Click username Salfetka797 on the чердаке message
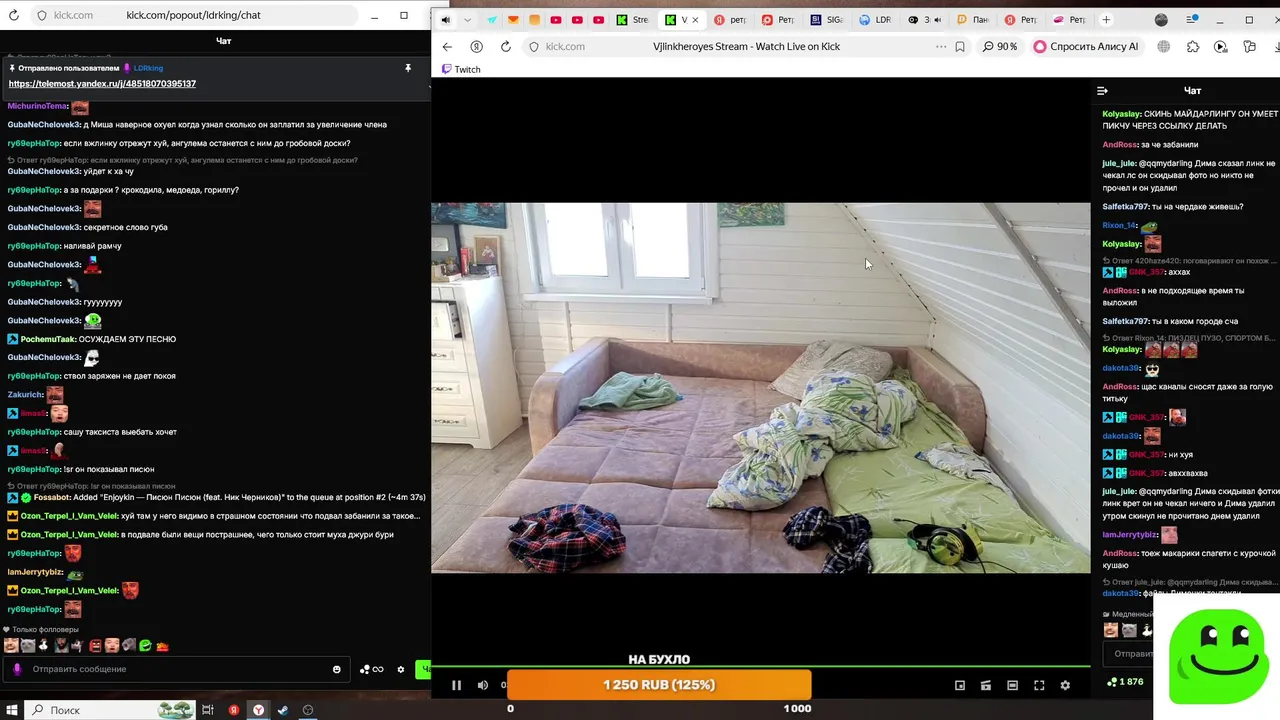Image resolution: width=1280 pixels, height=720 pixels. [1125, 207]
